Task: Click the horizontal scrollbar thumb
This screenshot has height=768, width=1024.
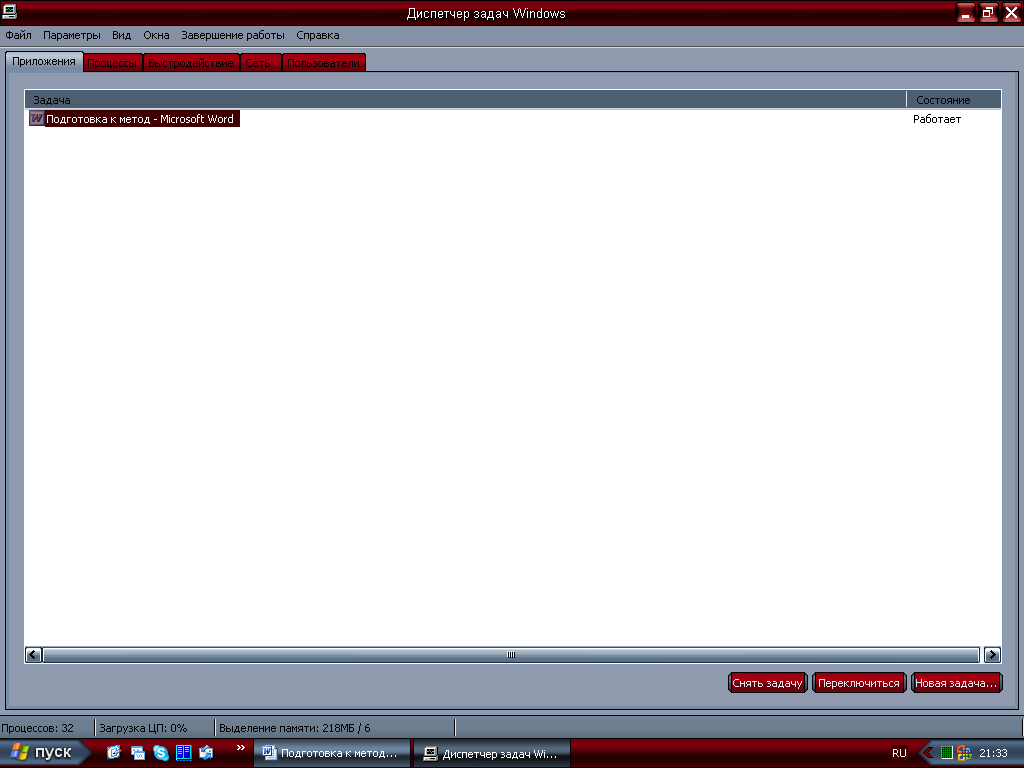Action: (x=511, y=654)
